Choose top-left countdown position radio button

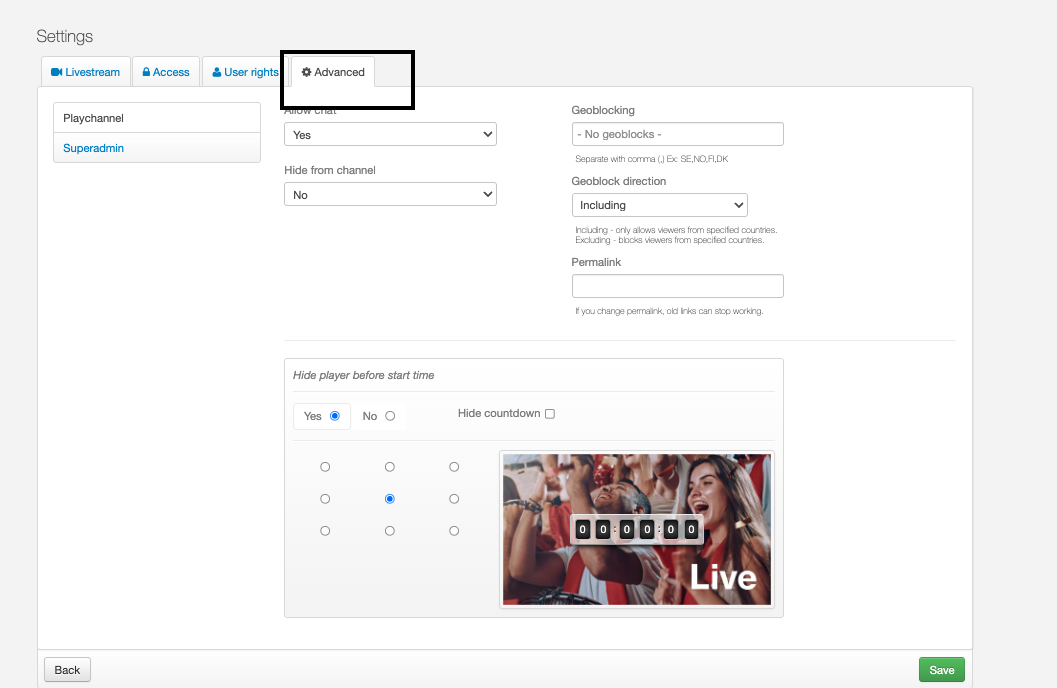click(325, 467)
